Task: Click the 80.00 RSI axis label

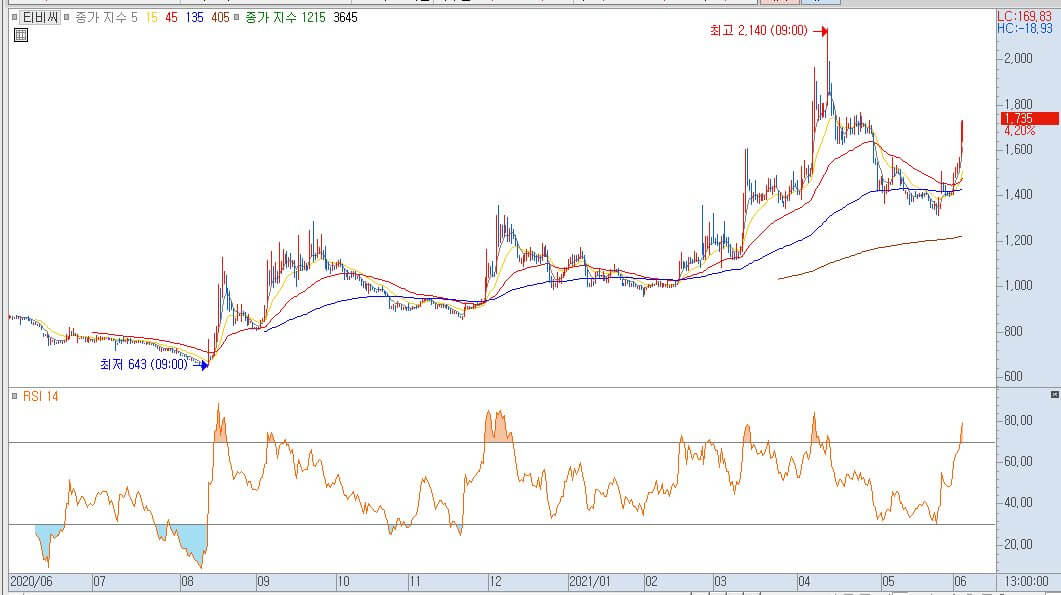Action: point(1018,420)
